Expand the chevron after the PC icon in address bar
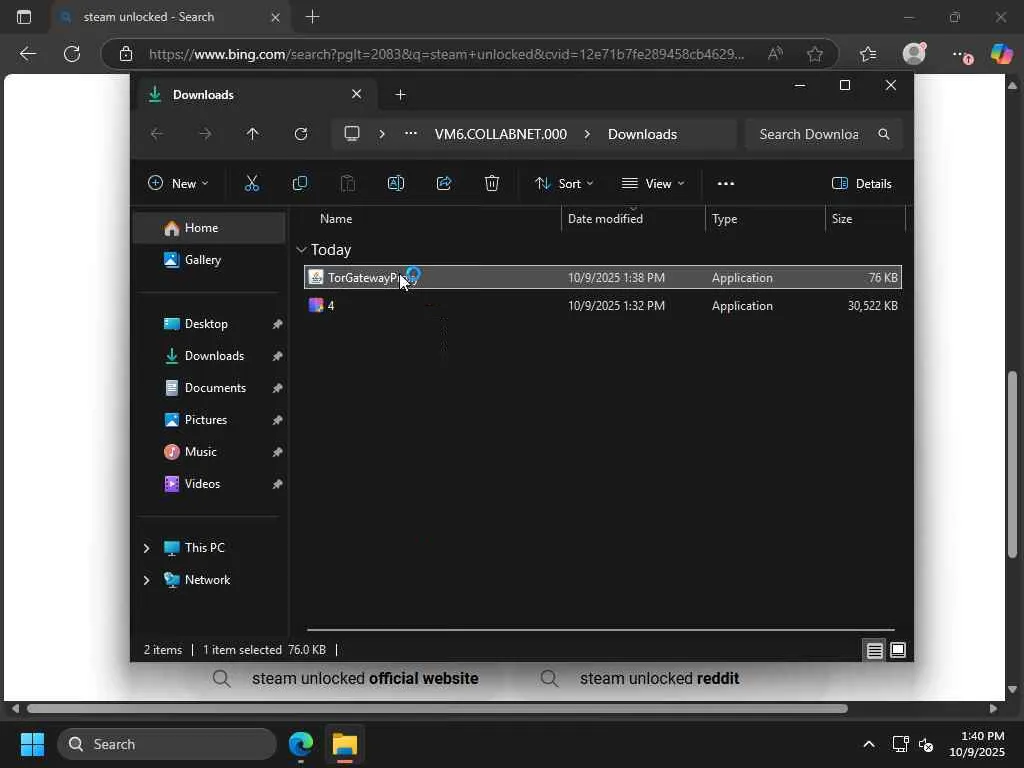The height and width of the screenshot is (768, 1024). tap(382, 134)
